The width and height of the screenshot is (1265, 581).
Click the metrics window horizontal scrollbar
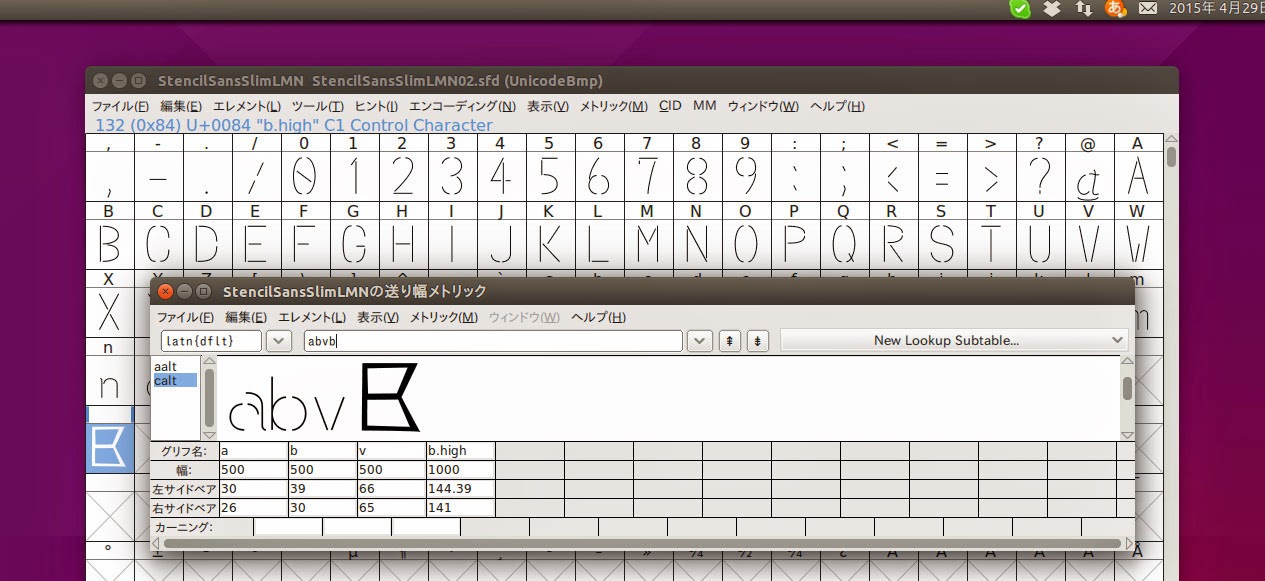(642, 543)
